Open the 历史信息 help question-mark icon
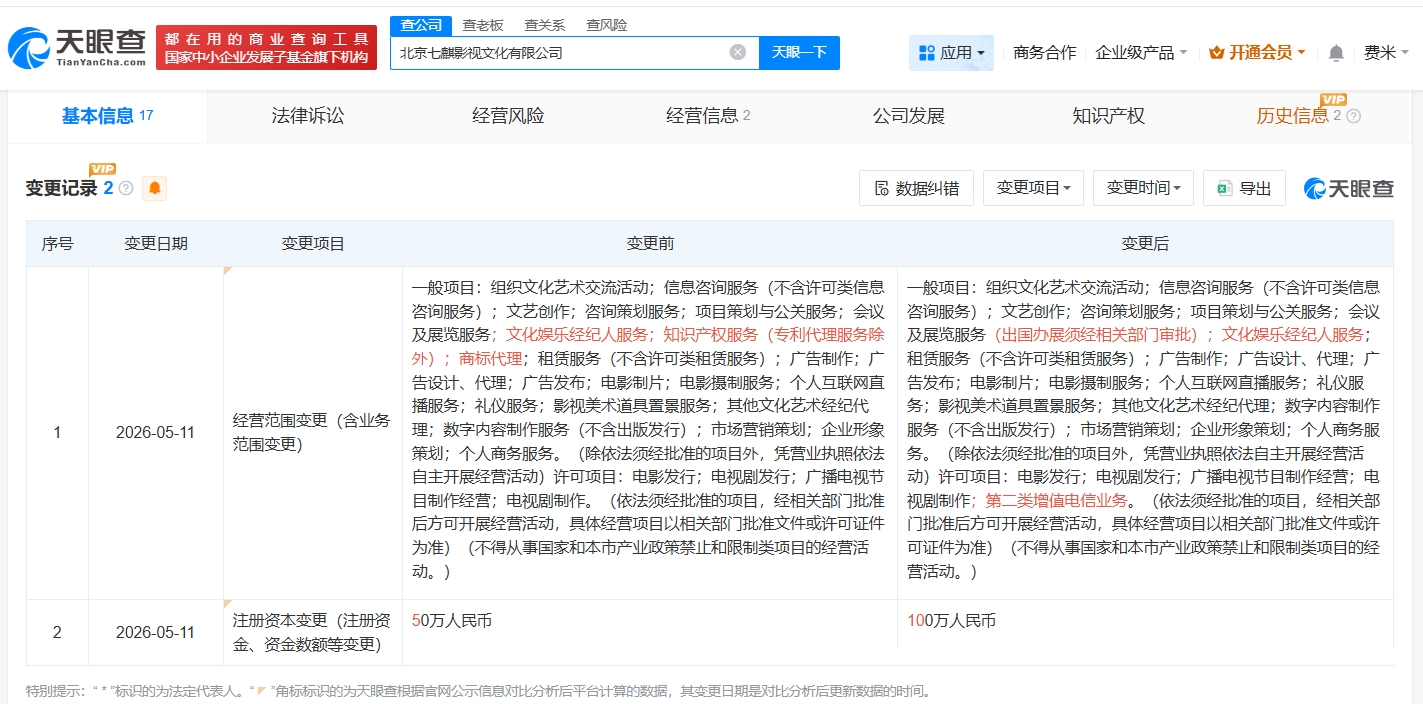This screenshot has height=704, width=1423. 1354,116
